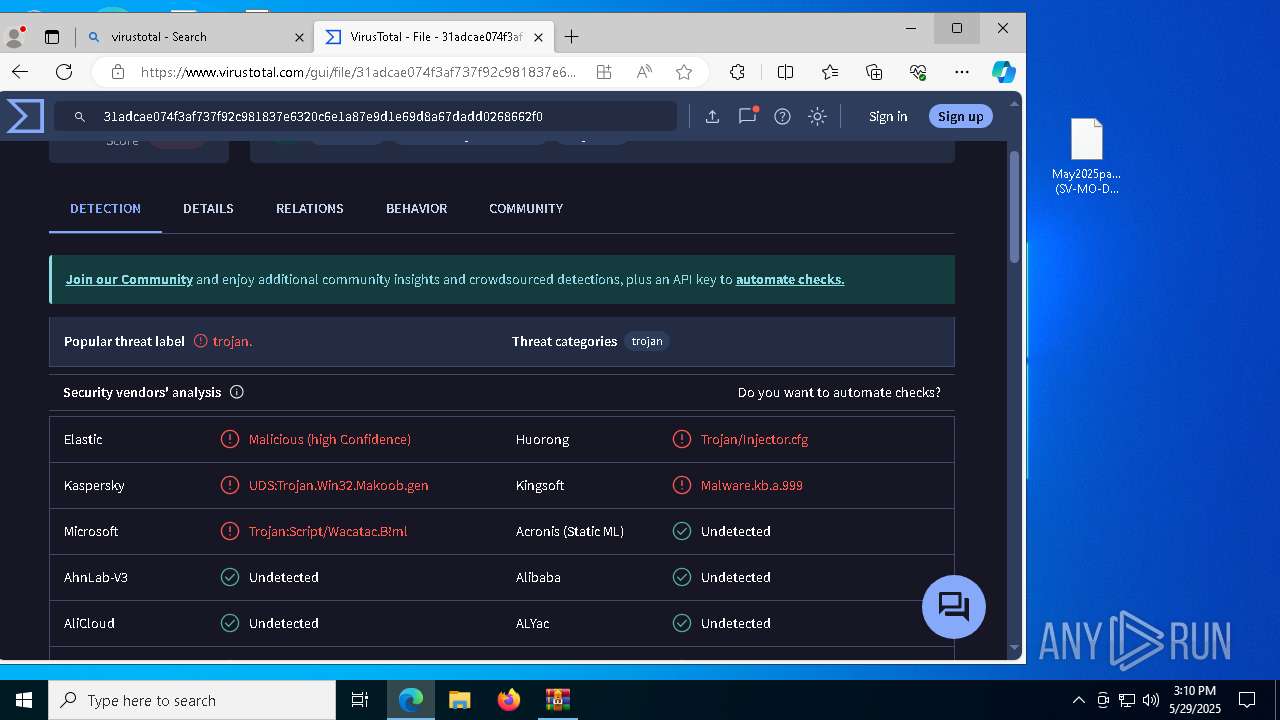Screen dimensions: 1280x720
Task: Open Browser essentials heart icon
Action: [918, 72]
